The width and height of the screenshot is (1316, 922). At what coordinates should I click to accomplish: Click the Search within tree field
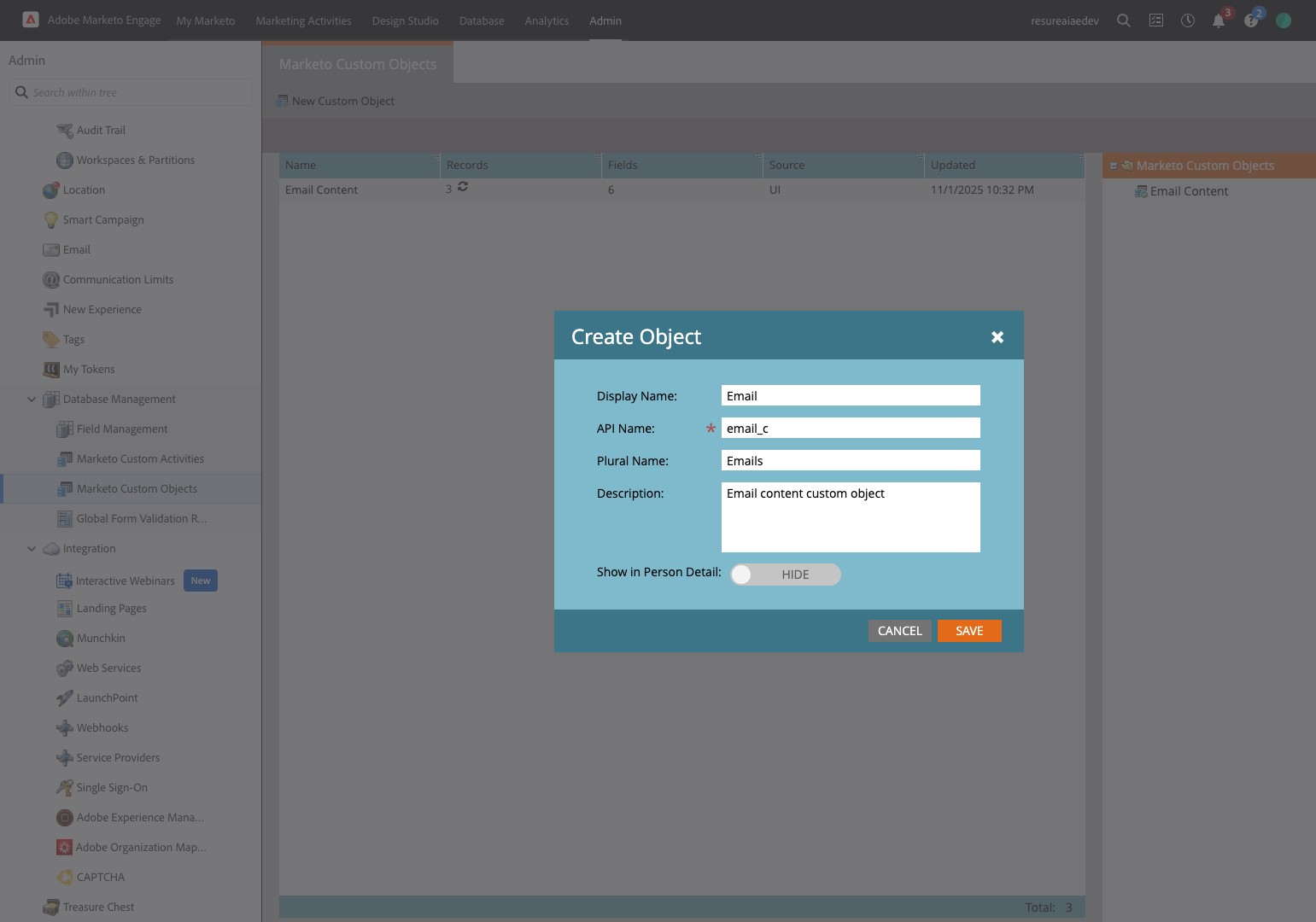[x=131, y=92]
